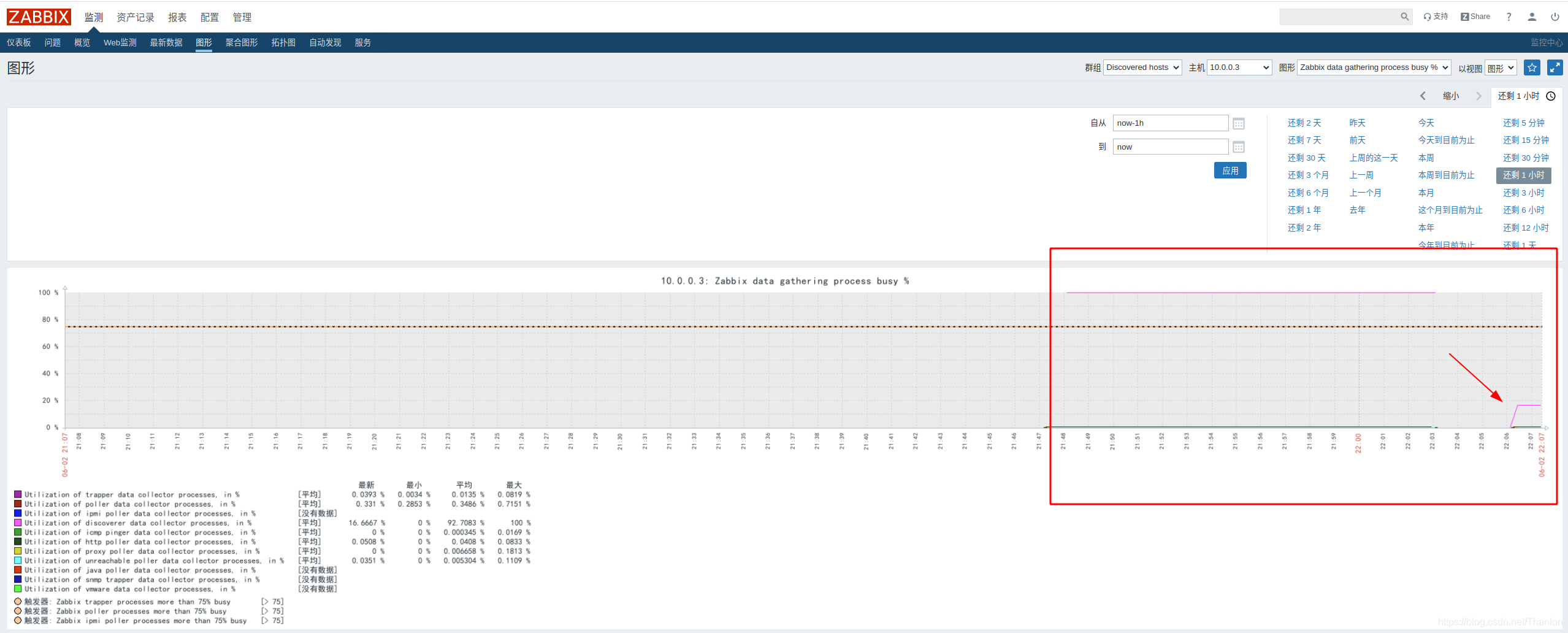This screenshot has width=1568, height=633.
Task: Select the 上一周 time range
Action: 1361,175
